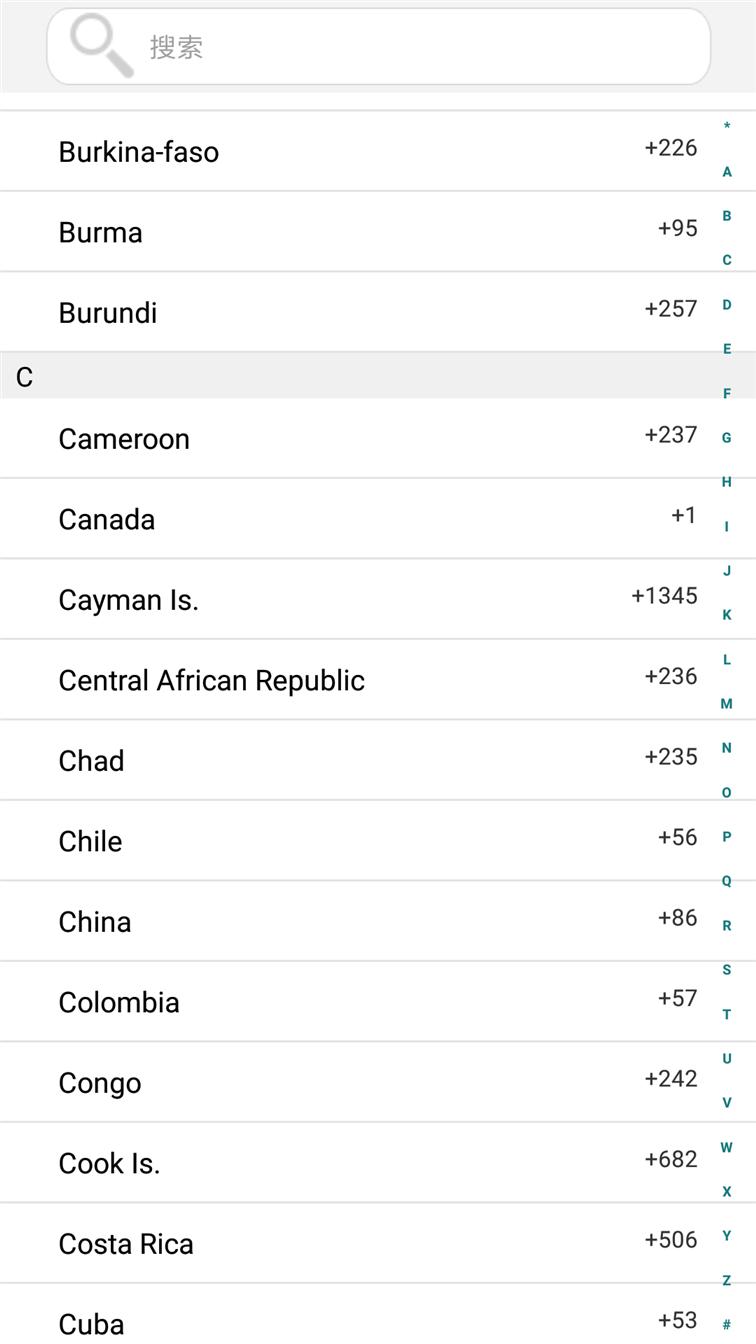Jump to letter Z in index

[727, 1280]
